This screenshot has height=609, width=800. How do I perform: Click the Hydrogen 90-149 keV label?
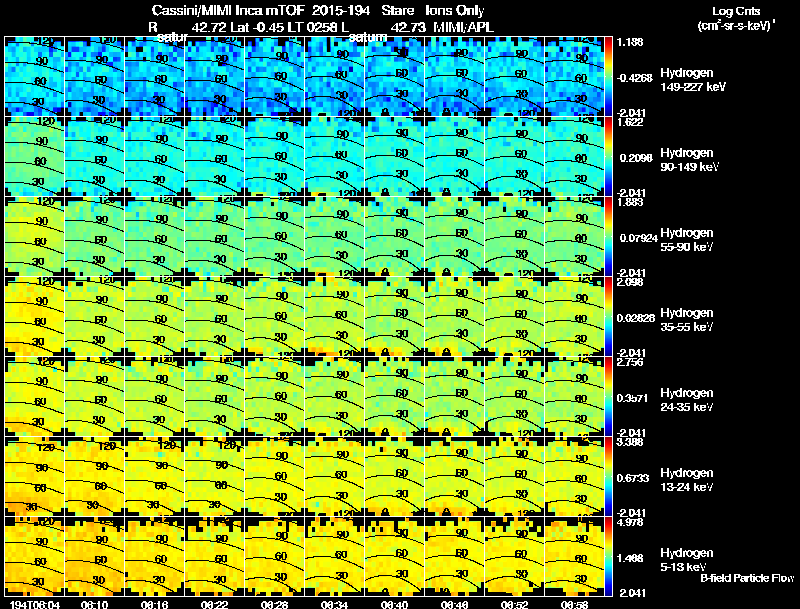(689, 160)
